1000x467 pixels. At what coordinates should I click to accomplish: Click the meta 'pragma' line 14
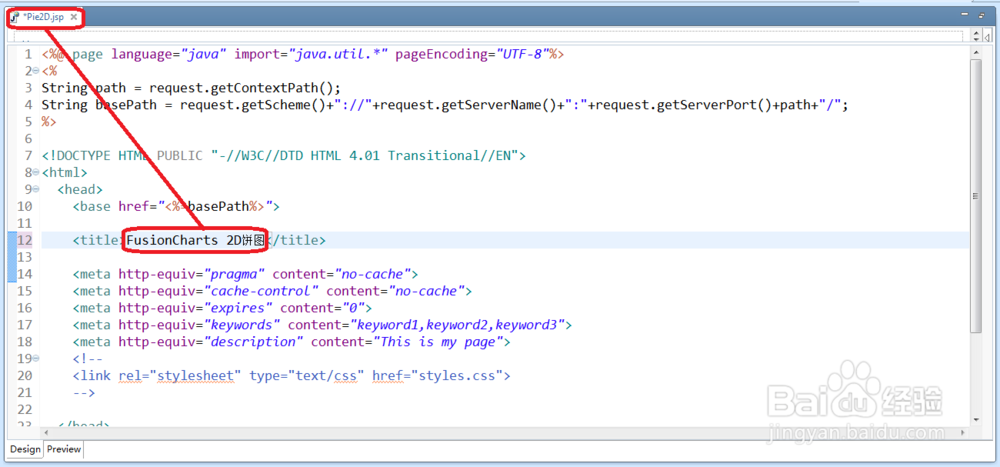[x=245, y=274]
